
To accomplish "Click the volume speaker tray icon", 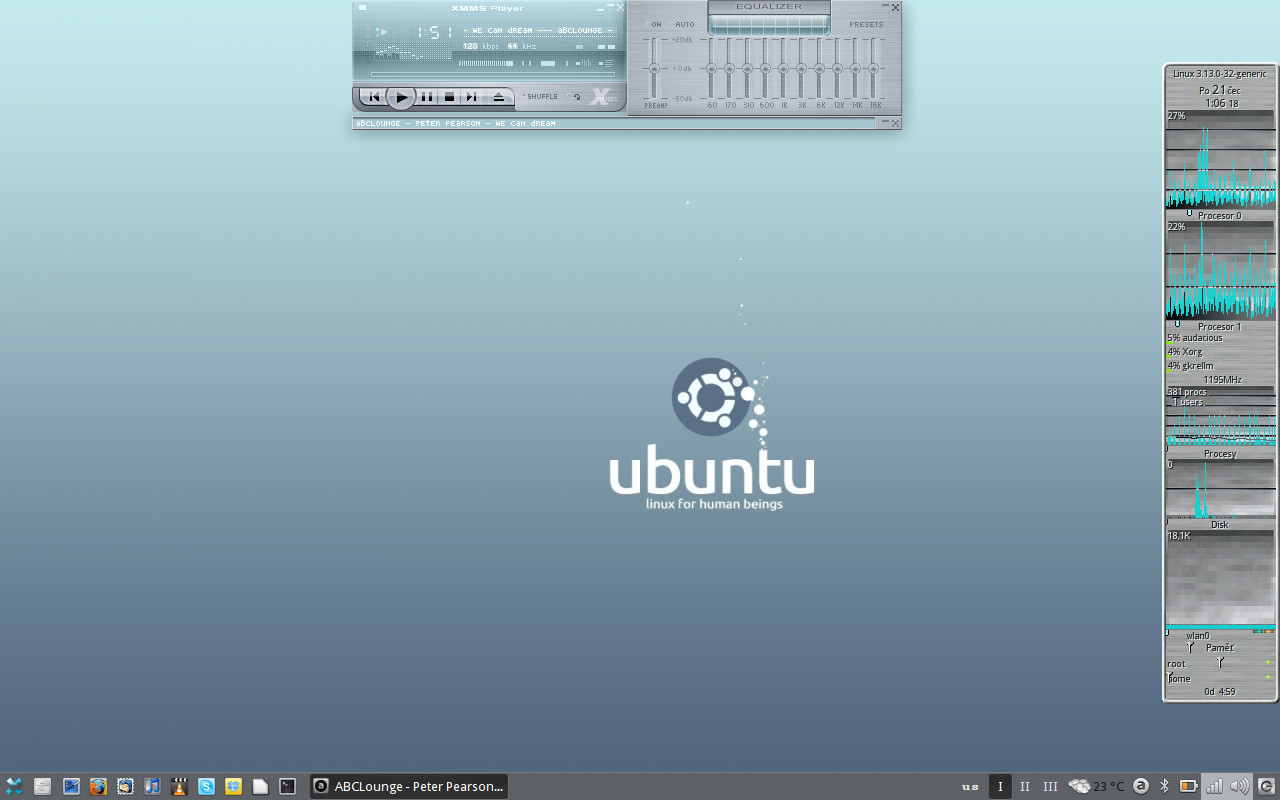I will click(1240, 786).
